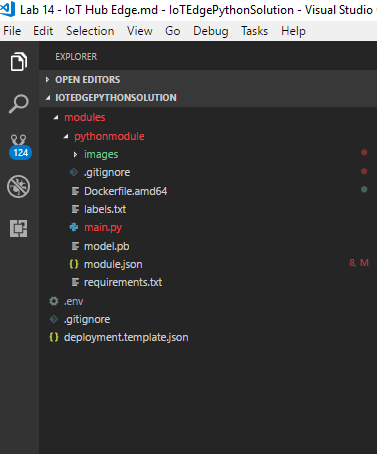Image resolution: width=377 pixels, height=454 pixels.
Task: Click the gear icon beside .env
Action: pyautogui.click(x=54, y=301)
